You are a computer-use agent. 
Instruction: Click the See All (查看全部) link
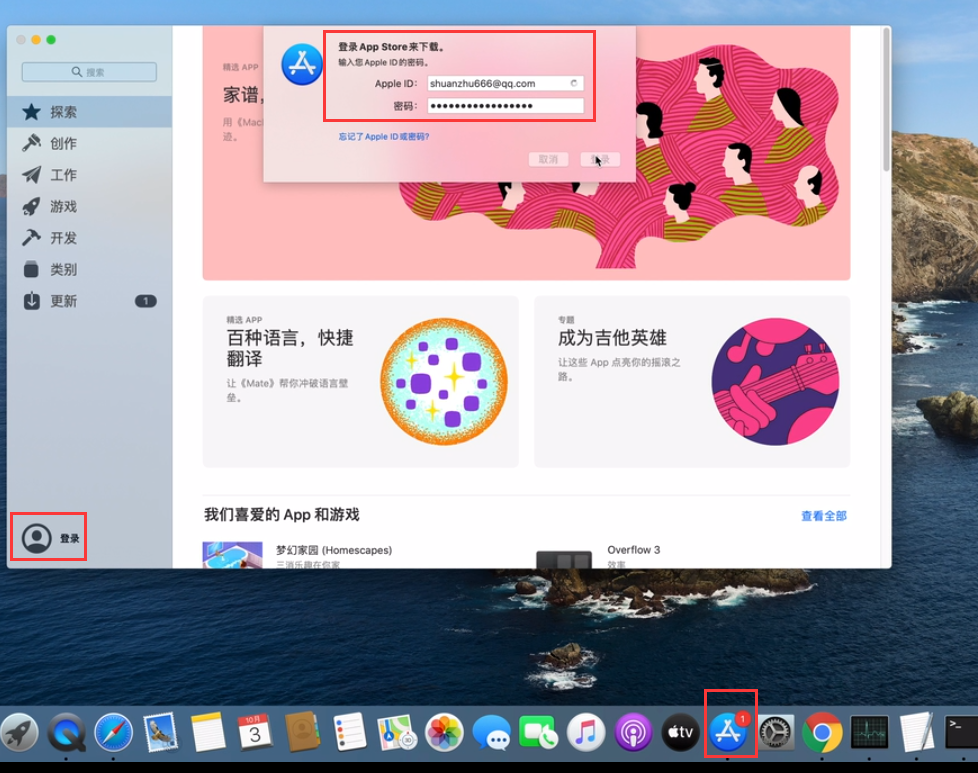coord(824,516)
